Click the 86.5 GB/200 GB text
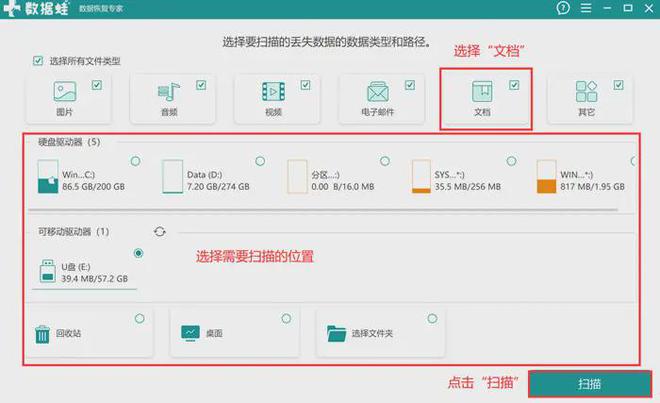 click(93, 187)
